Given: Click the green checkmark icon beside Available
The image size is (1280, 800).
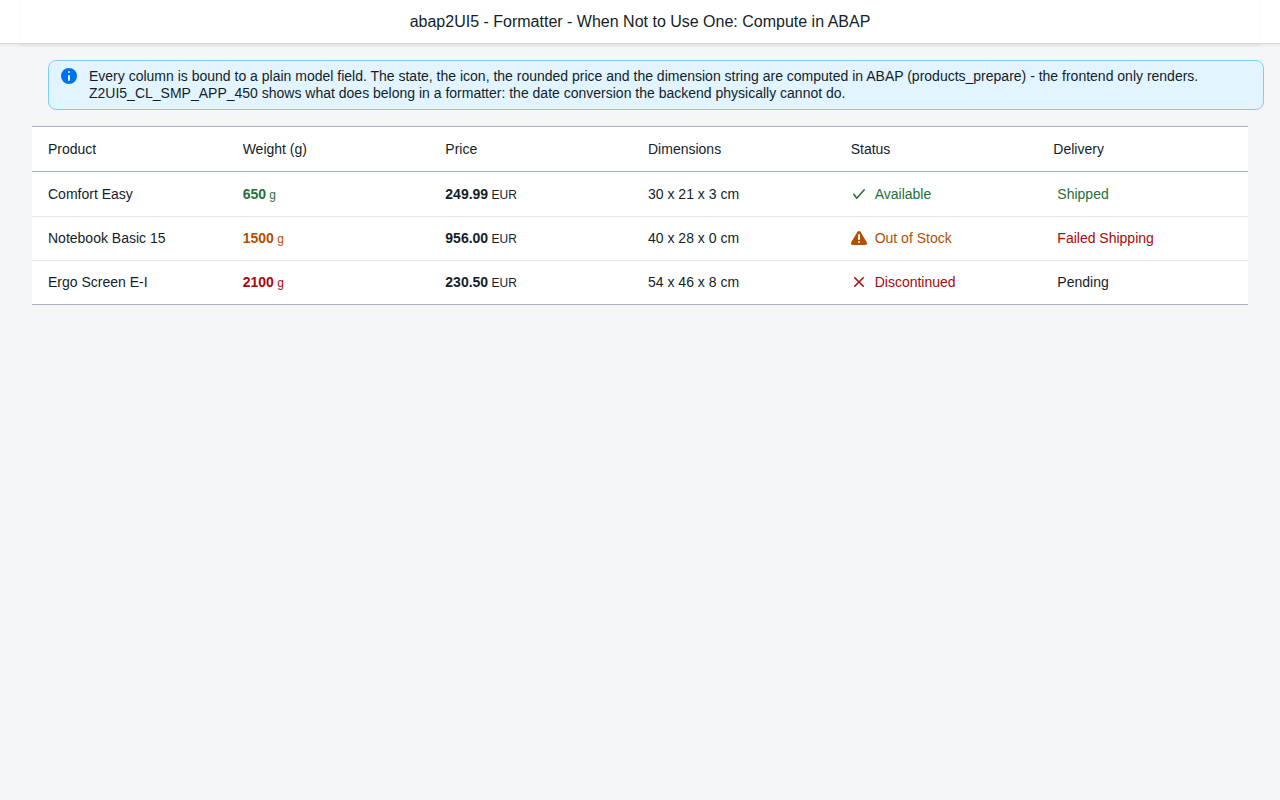Looking at the screenshot, I should tap(859, 194).
